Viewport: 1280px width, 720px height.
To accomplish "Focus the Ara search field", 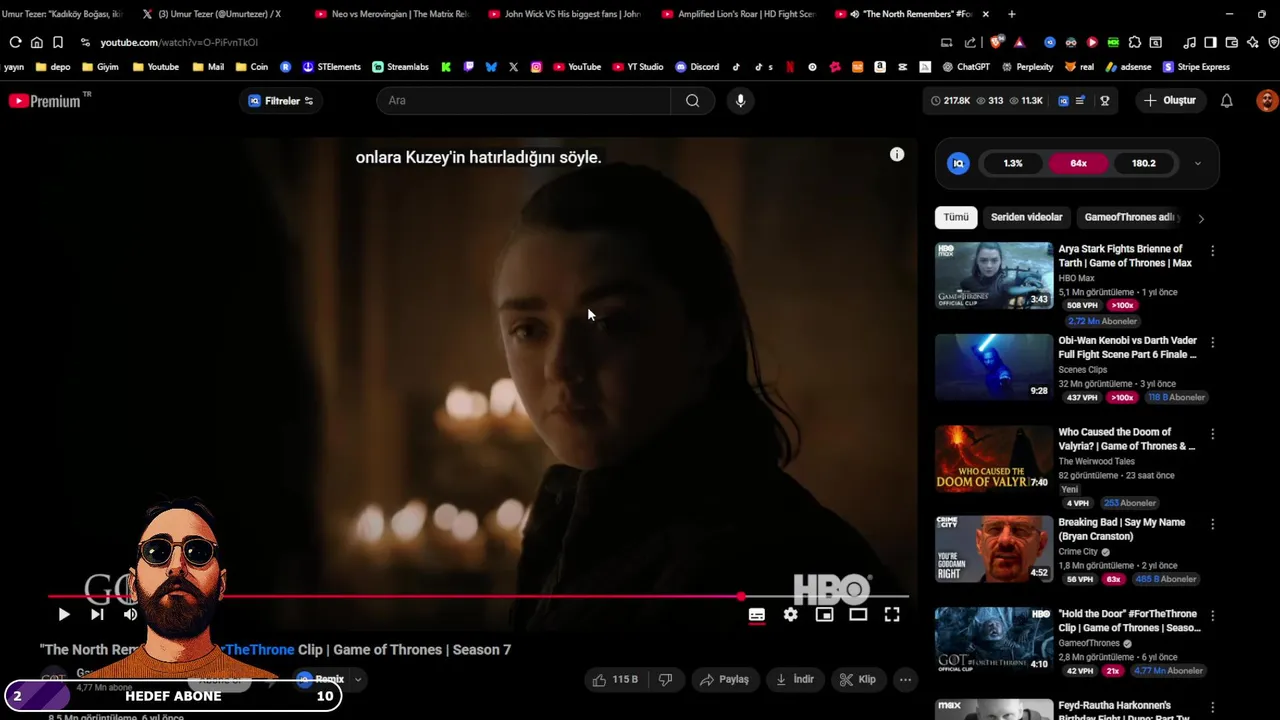I will click(524, 100).
